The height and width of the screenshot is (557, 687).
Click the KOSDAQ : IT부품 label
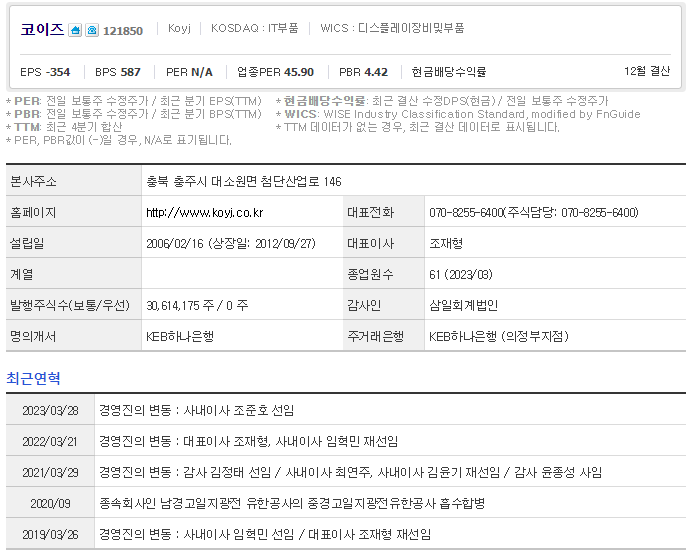click(x=255, y=28)
